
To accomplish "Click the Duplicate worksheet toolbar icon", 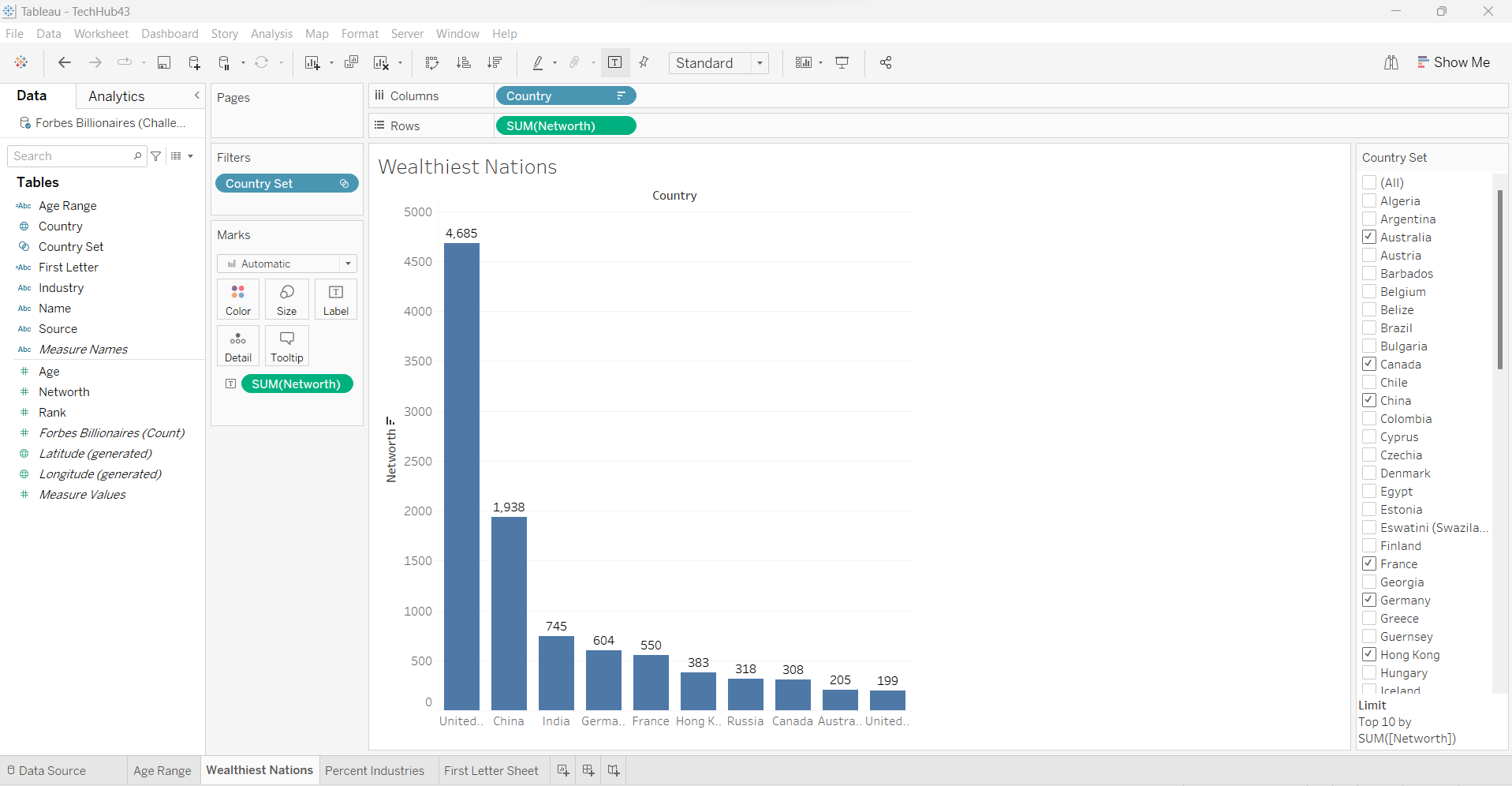I will pos(351,63).
